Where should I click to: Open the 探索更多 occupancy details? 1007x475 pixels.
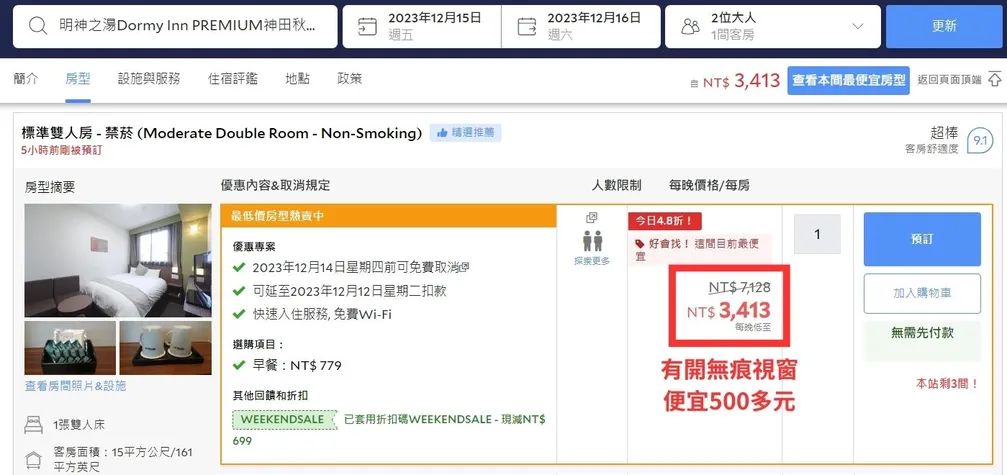(592, 260)
